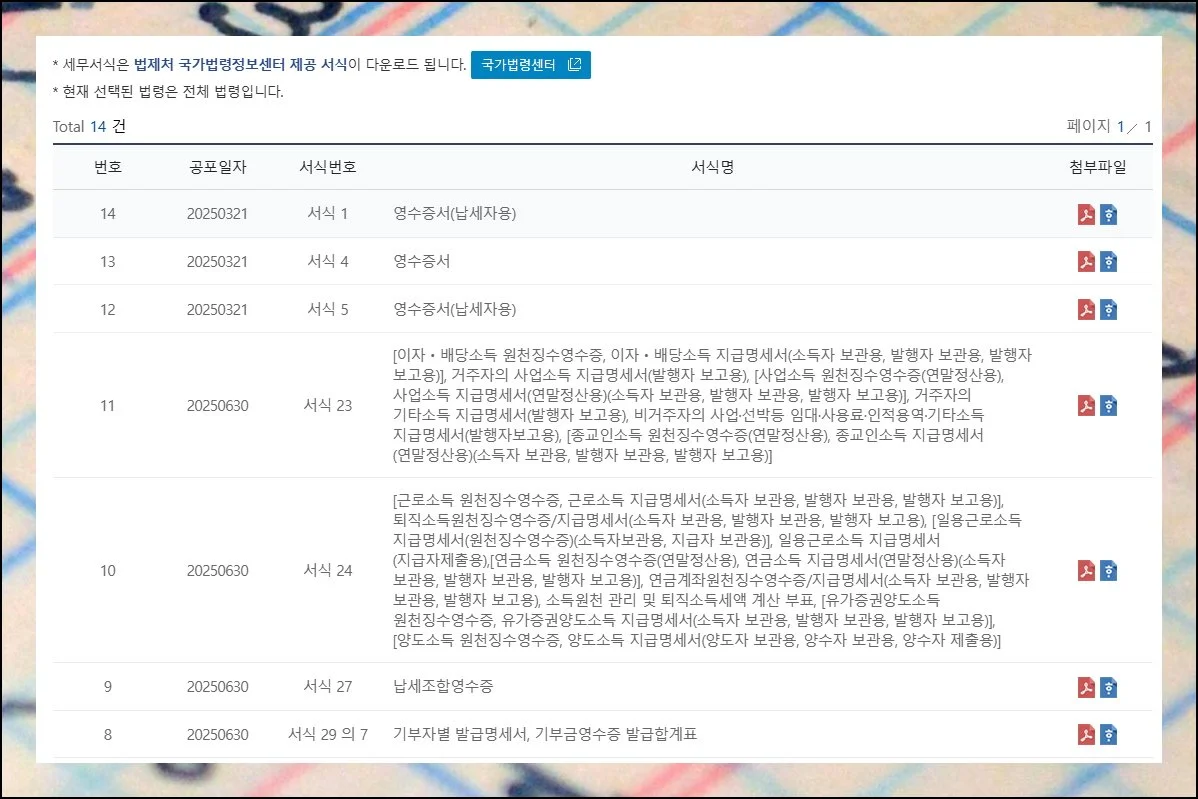1198x799 pixels.
Task: Select the 영수증서 form name in row 13
Action: tap(421, 262)
